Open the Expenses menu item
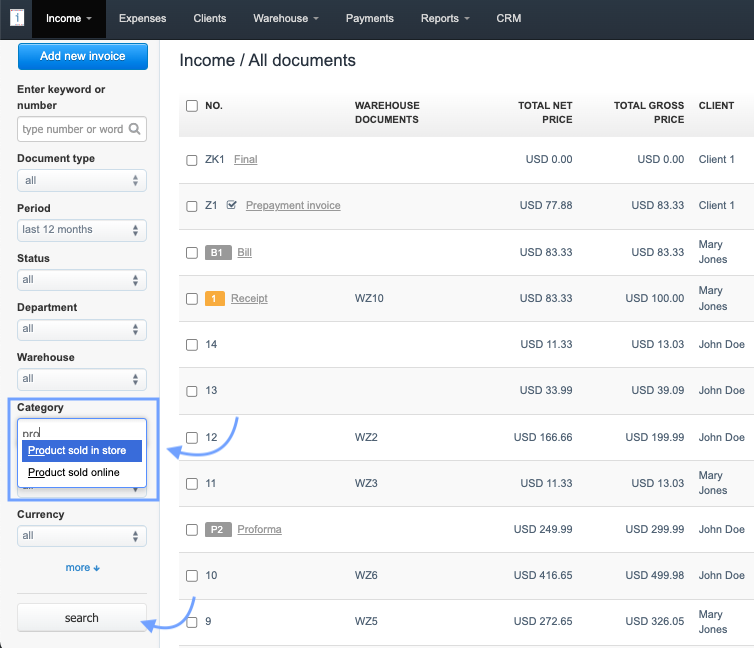The width and height of the screenshot is (754, 648). click(x=142, y=18)
